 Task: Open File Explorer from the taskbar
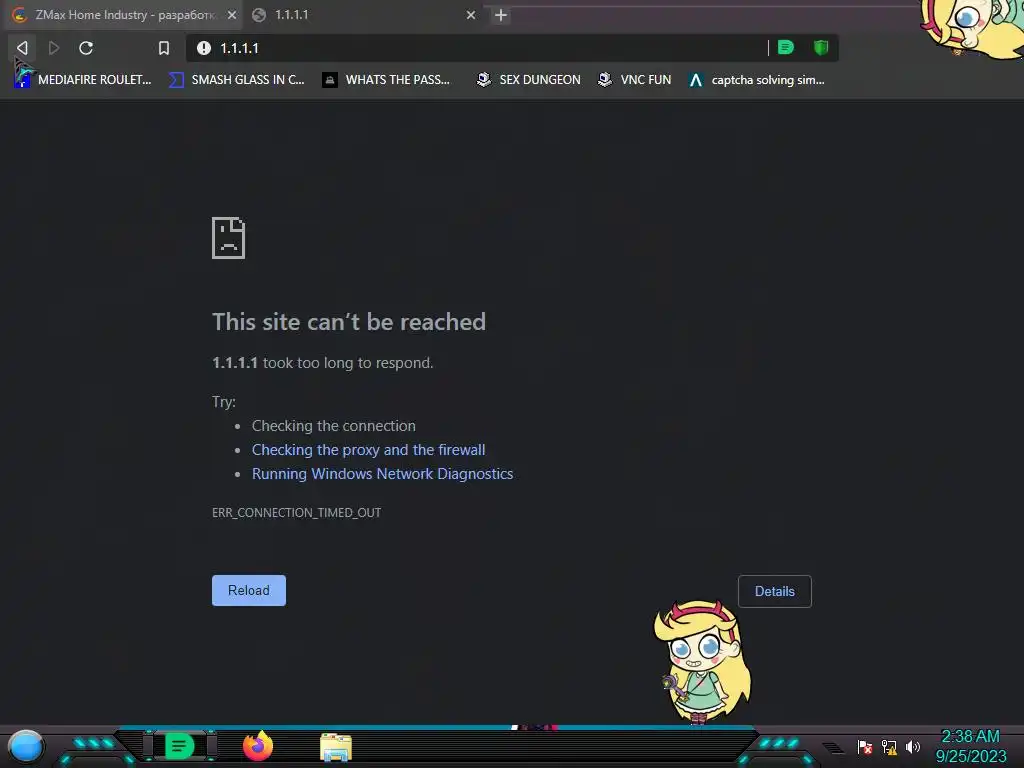(336, 747)
